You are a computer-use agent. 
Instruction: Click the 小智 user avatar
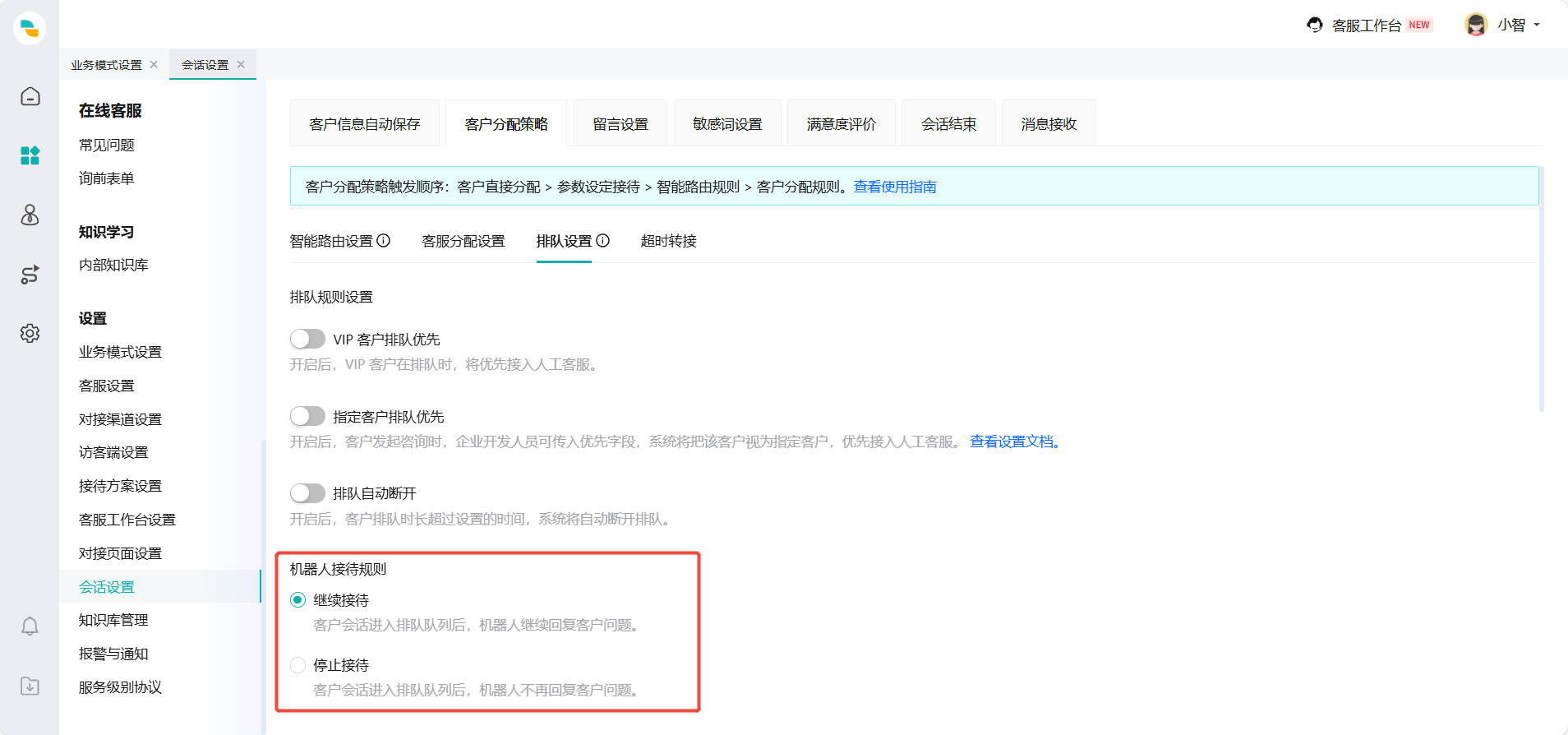click(x=1476, y=25)
